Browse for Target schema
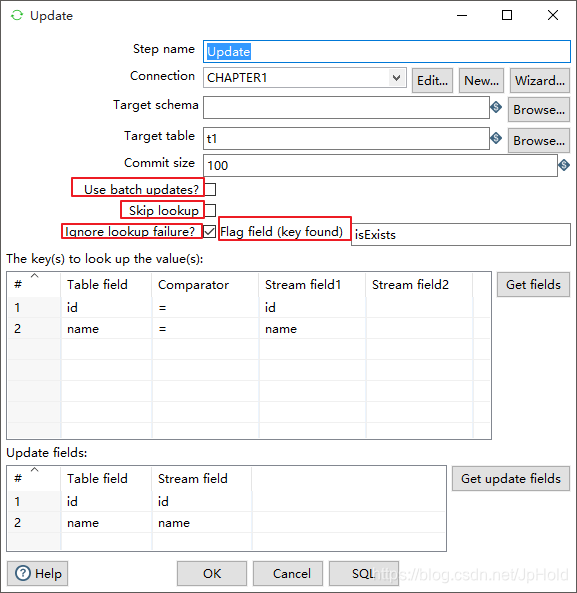Viewport: 577px width, 593px height. coord(539,109)
